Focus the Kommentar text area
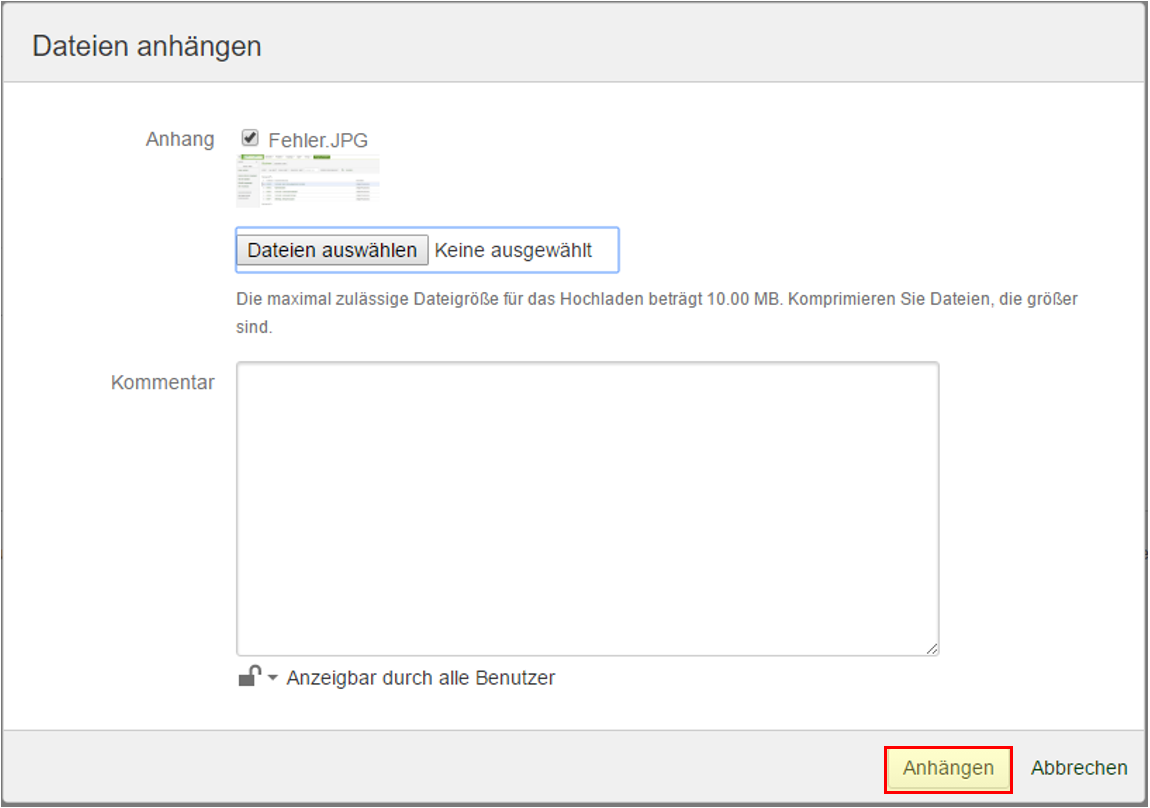The width and height of the screenshot is (1150, 808). (587, 508)
